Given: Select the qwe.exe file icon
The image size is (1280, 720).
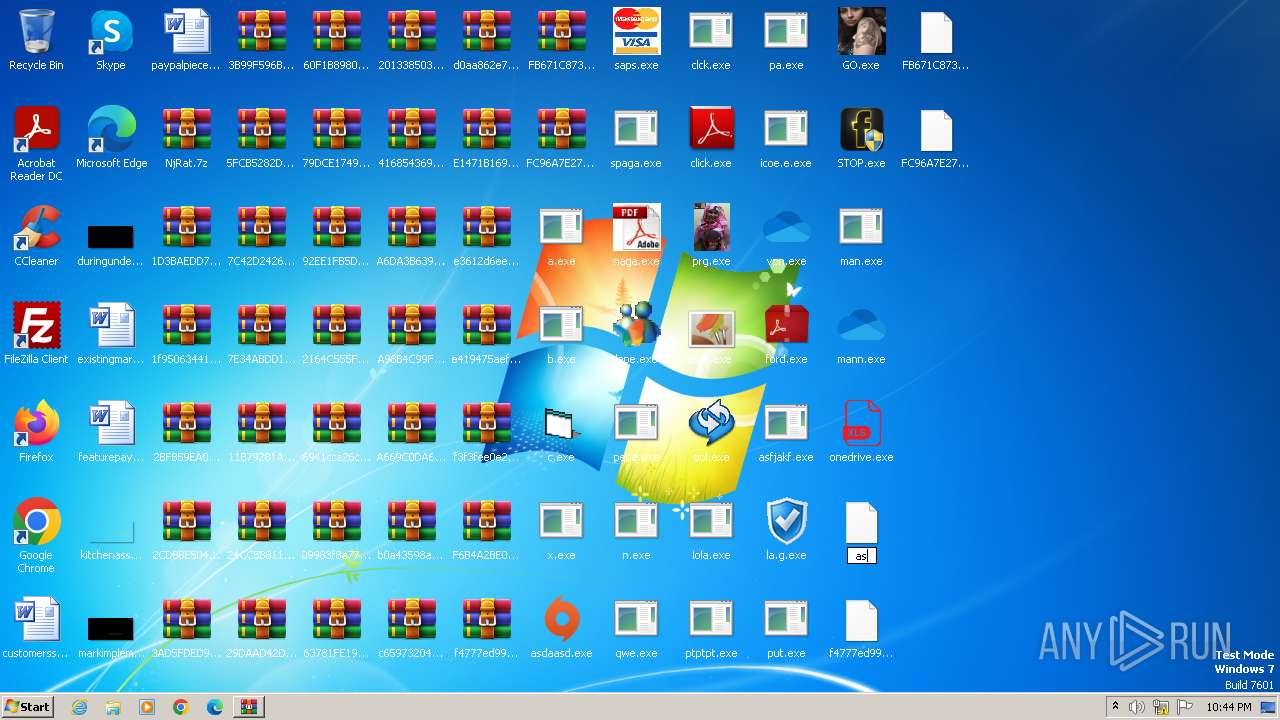Looking at the screenshot, I should pyautogui.click(x=636, y=628).
